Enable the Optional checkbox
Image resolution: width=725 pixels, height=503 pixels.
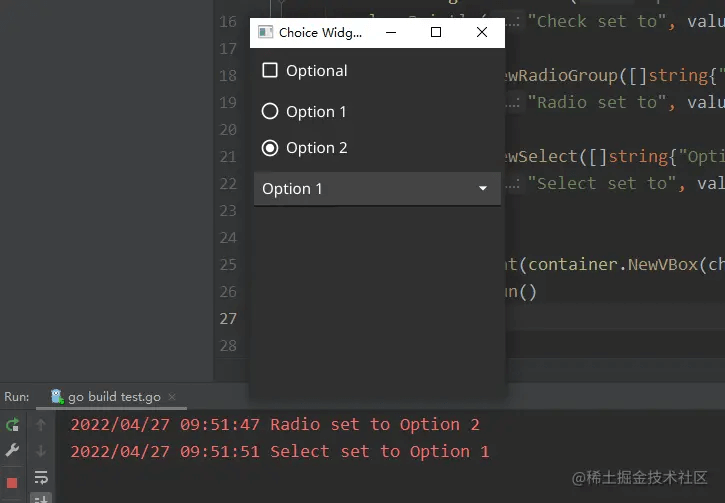(x=270, y=71)
